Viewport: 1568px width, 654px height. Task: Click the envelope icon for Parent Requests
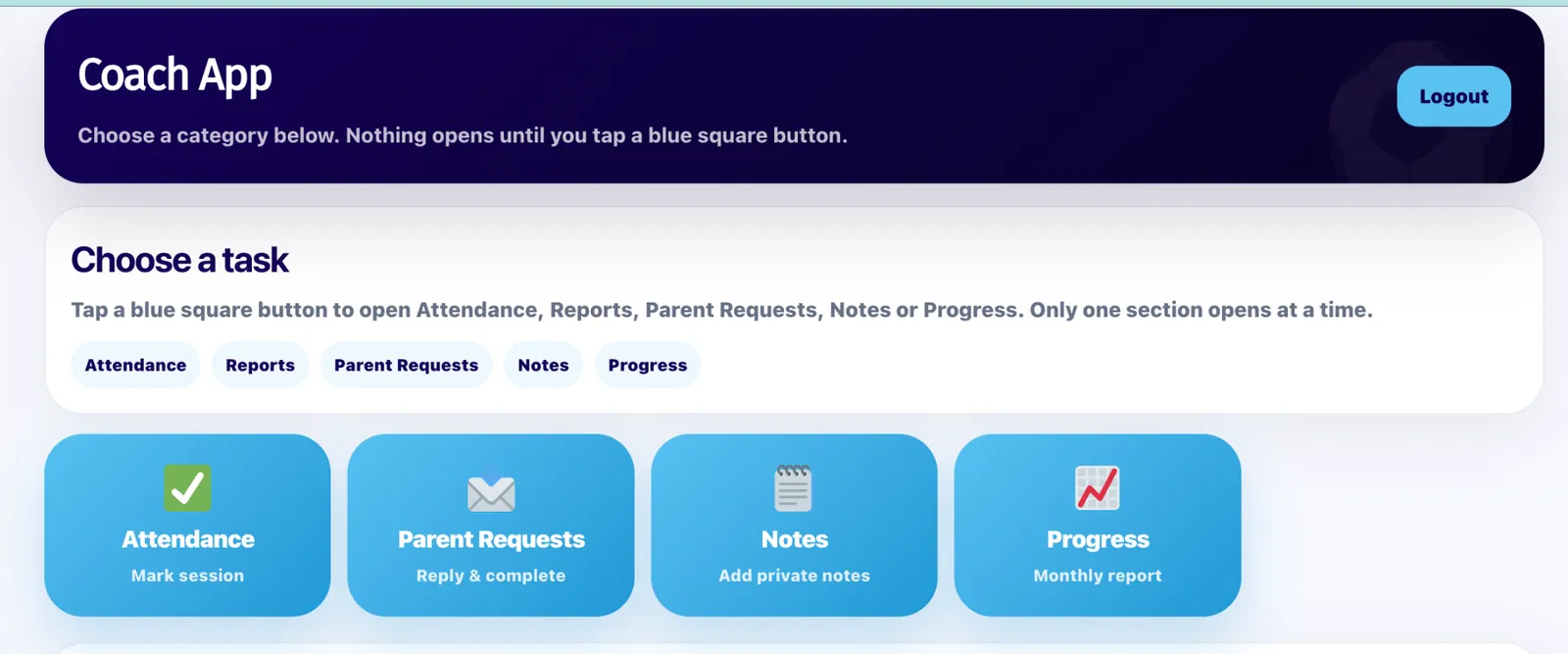point(491,492)
